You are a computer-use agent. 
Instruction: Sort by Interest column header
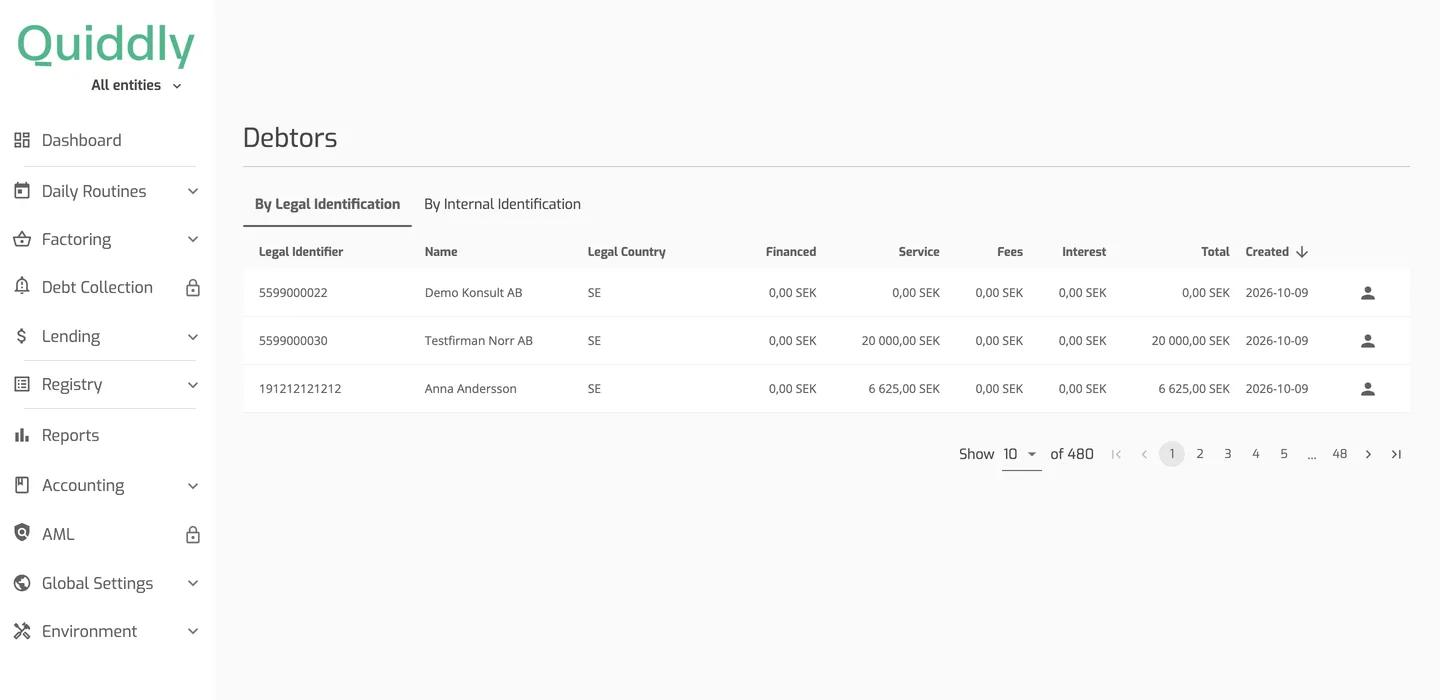point(1084,252)
